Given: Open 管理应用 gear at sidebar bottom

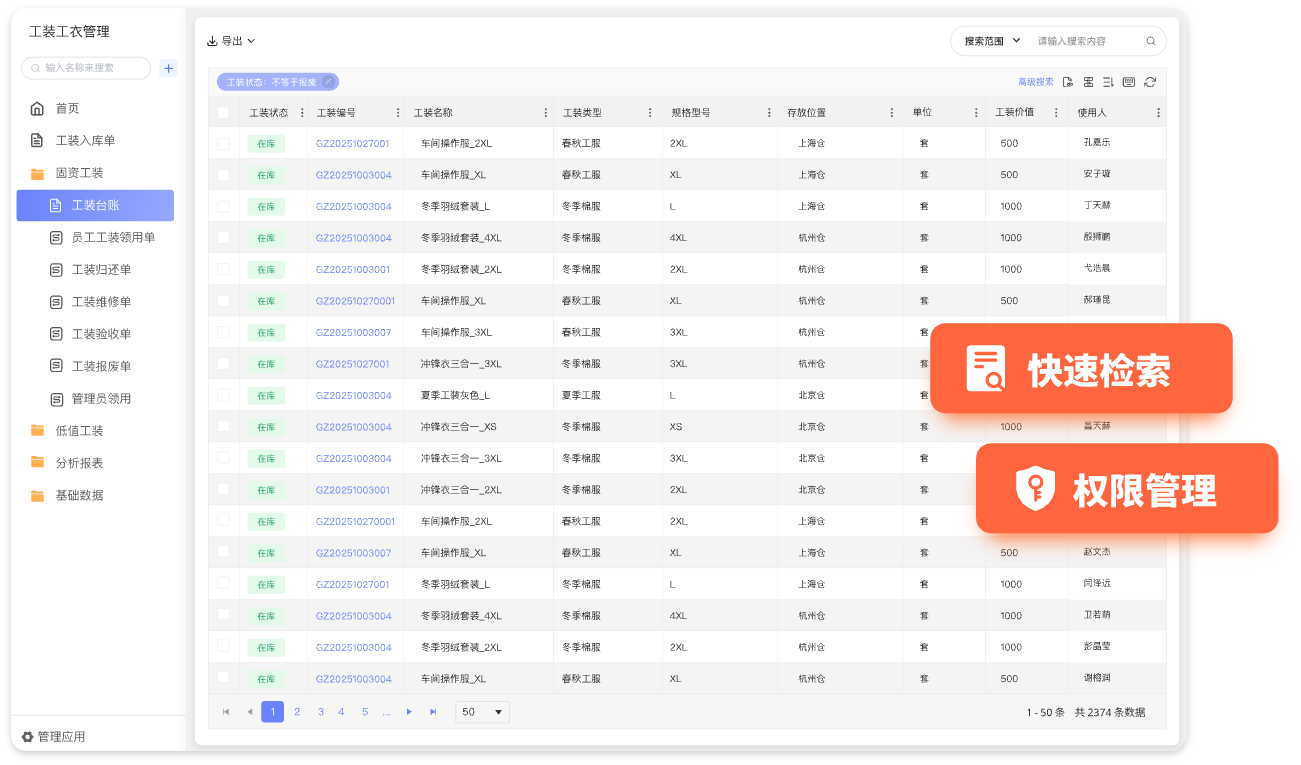Looking at the screenshot, I should click(x=28, y=737).
